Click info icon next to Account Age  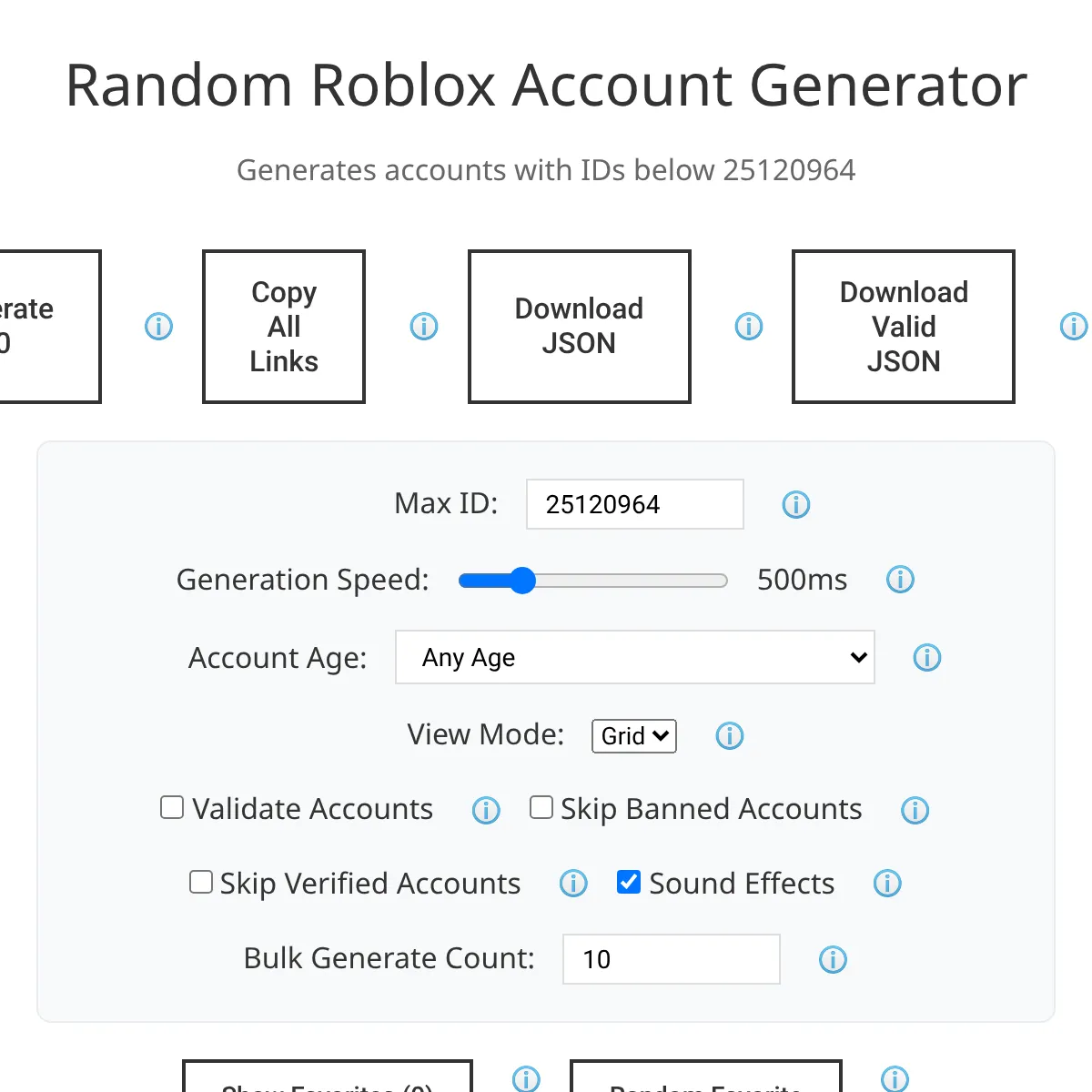tap(926, 658)
